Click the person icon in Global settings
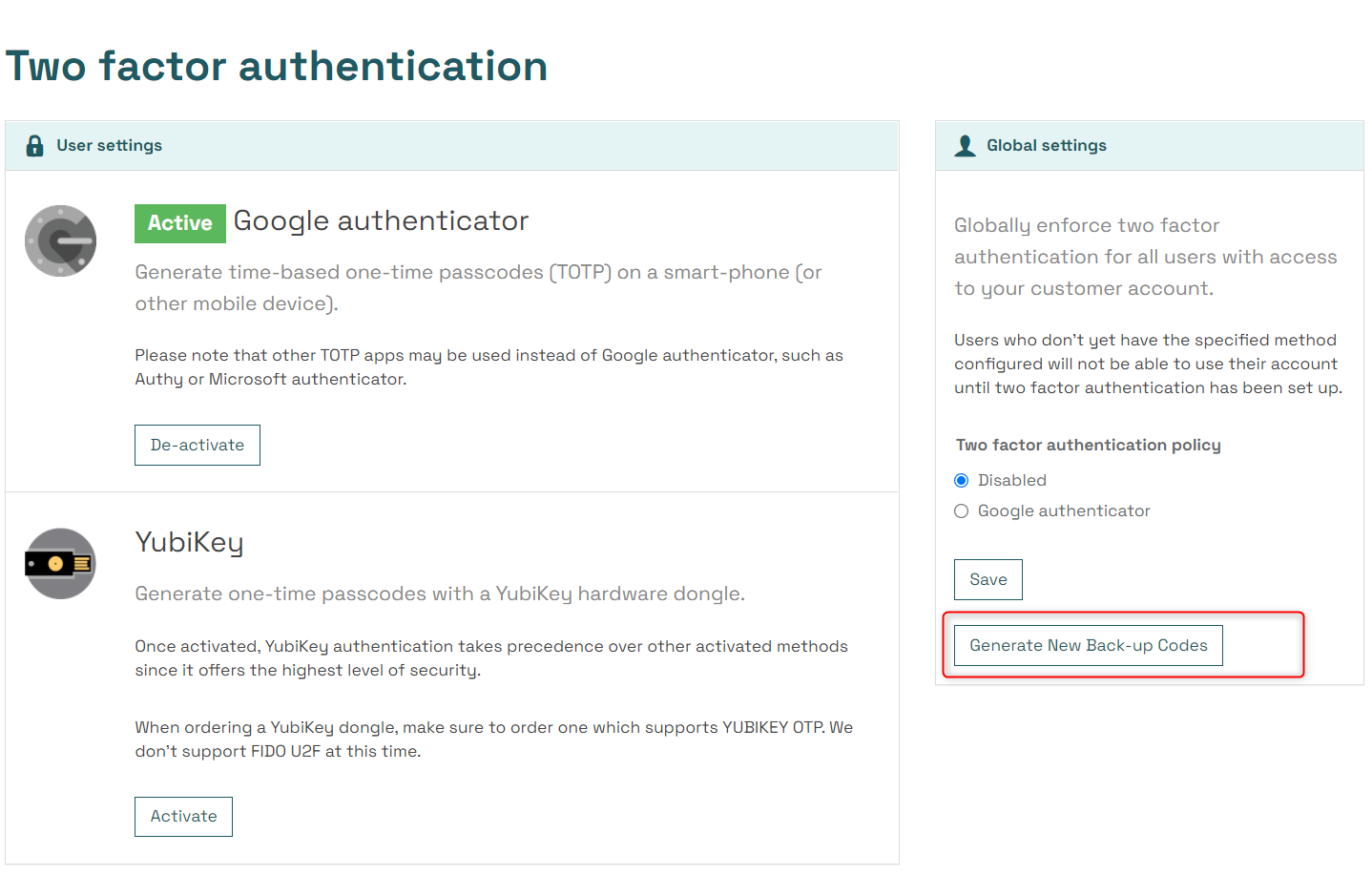Viewport: 1372px width, 875px height. click(966, 146)
